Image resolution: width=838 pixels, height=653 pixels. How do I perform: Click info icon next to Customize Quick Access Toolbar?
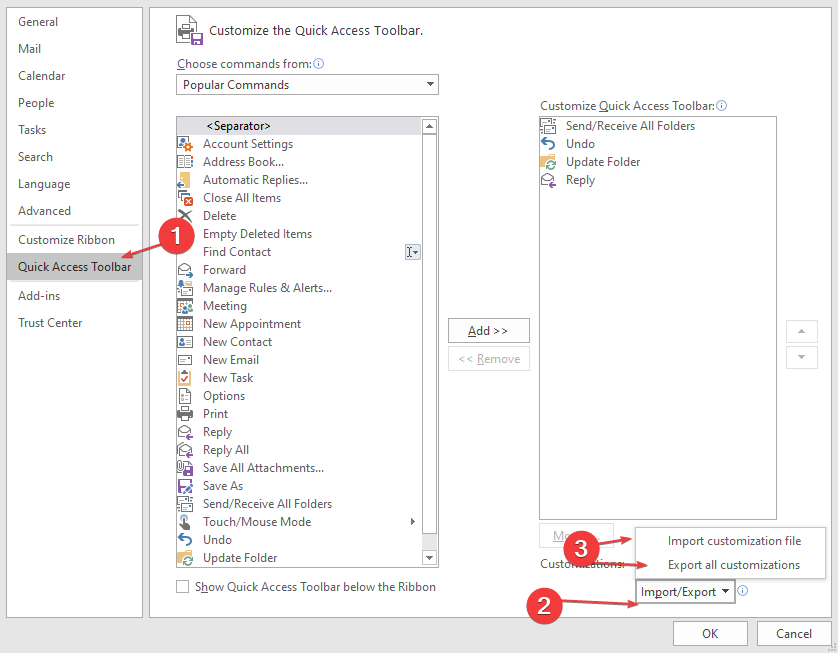point(721,105)
